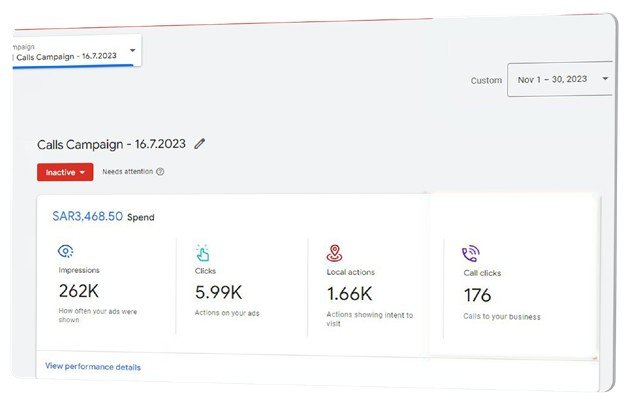This screenshot has width=631, height=404.
Task: Click the Actions showing intent to visit text
Action: (370, 319)
